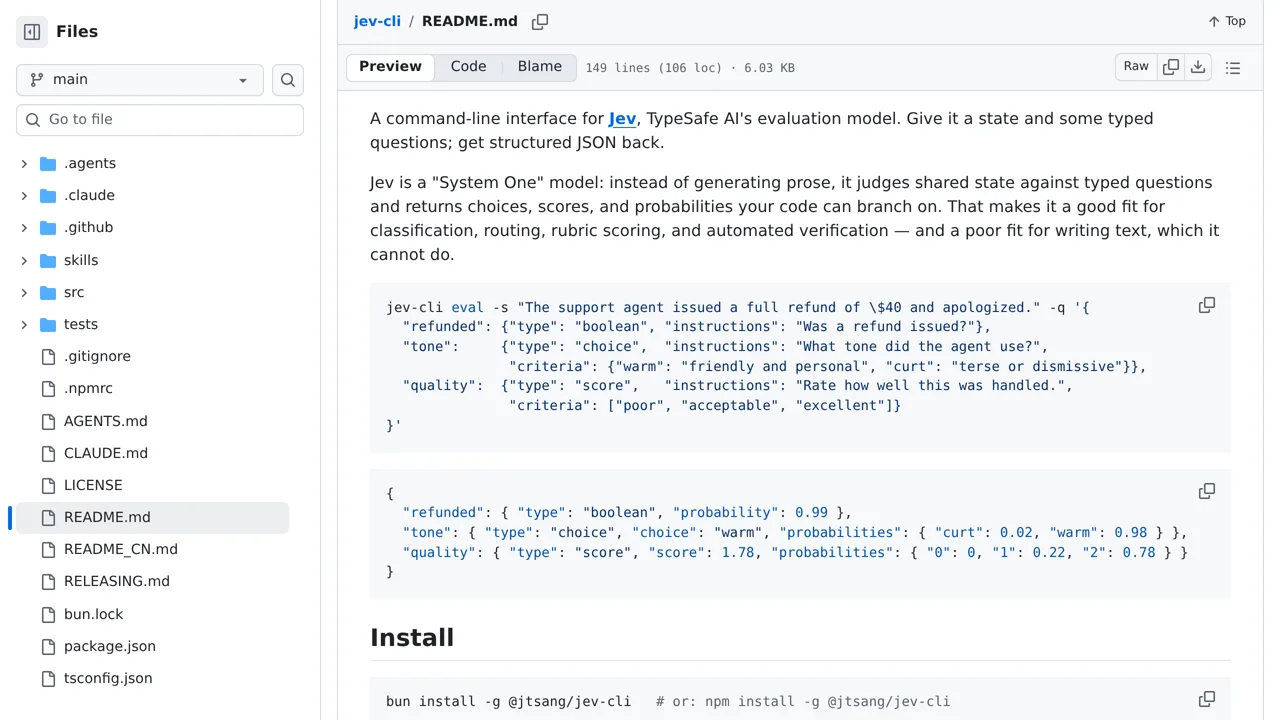
Task: Expand the skills folder chevron
Action: (x=24, y=260)
